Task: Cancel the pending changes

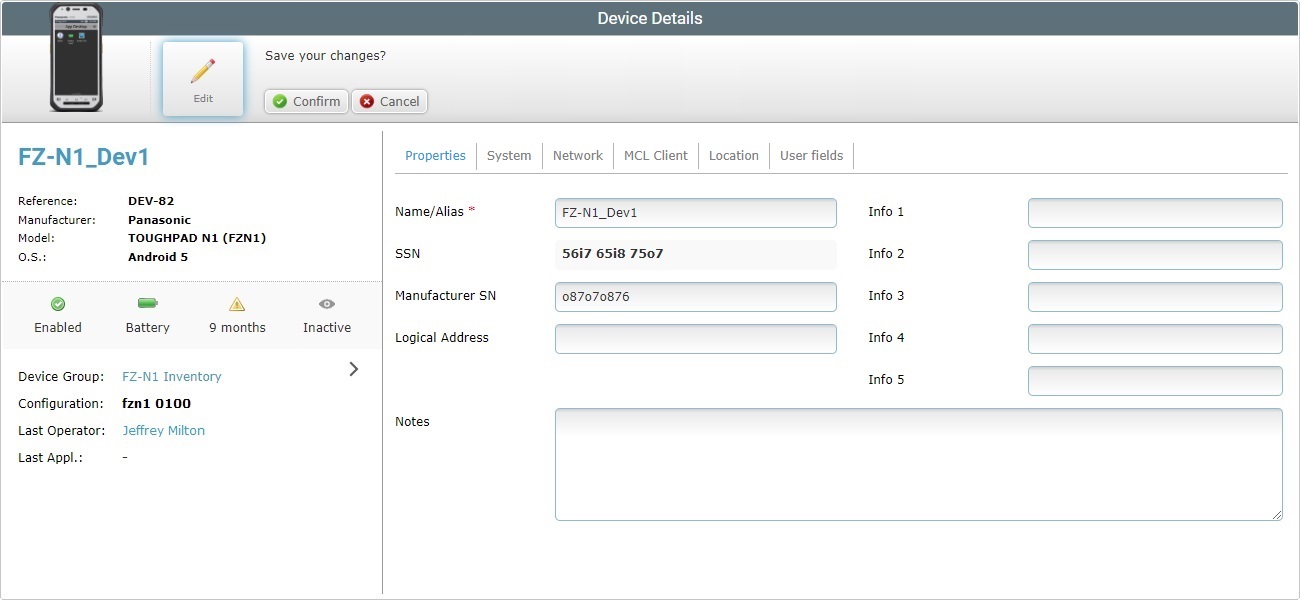Action: (x=389, y=101)
